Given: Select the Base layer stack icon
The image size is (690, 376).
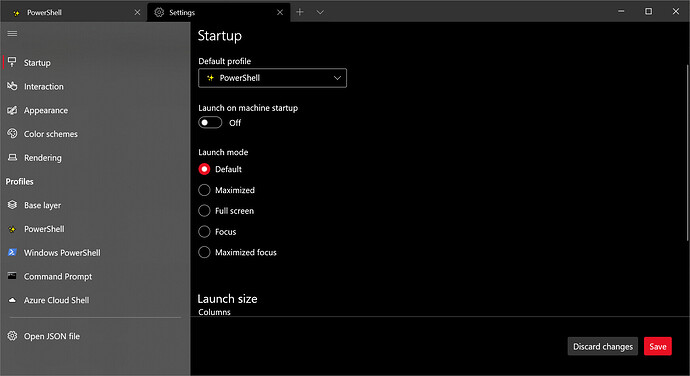Looking at the screenshot, I should (x=12, y=205).
